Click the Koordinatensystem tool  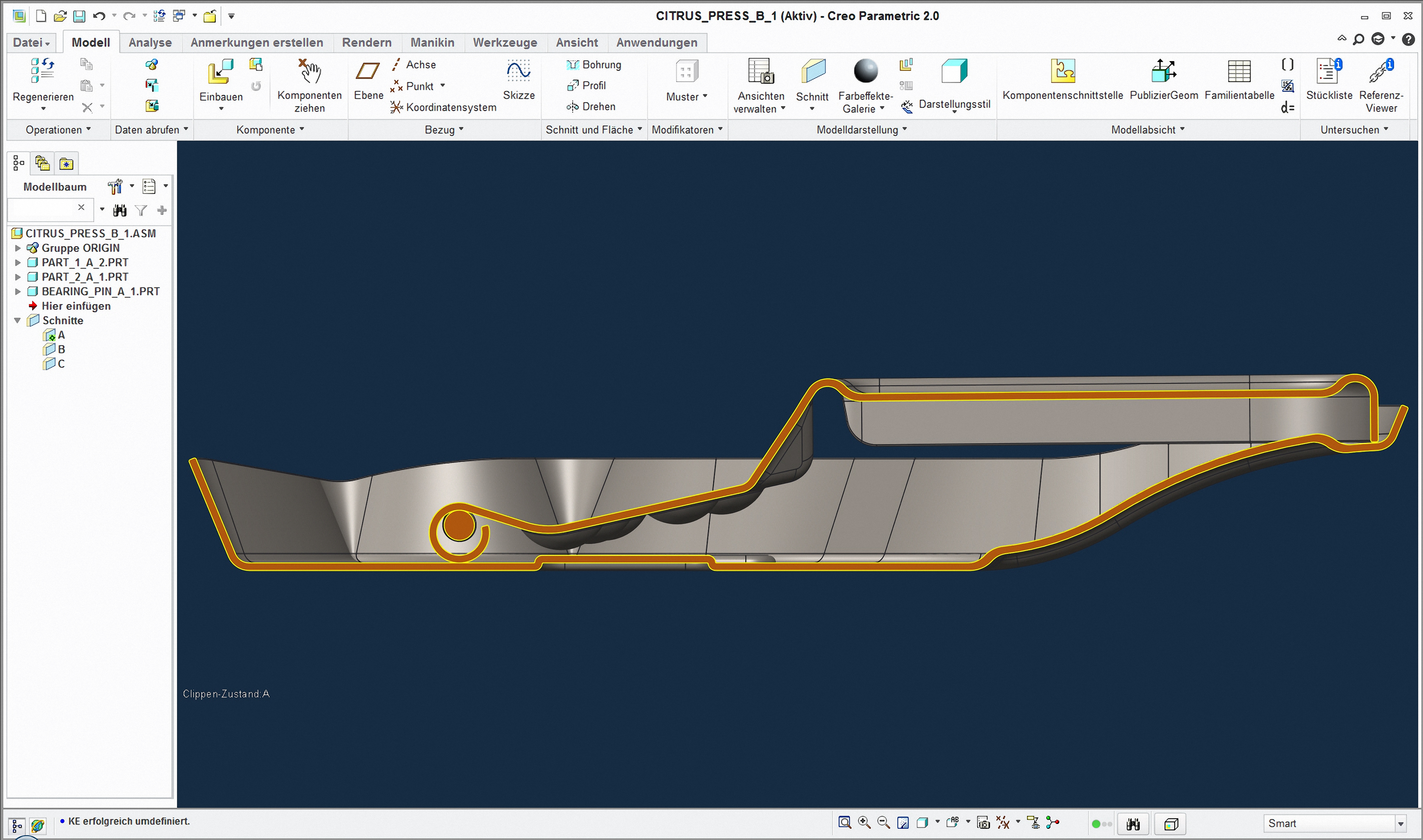tap(443, 107)
